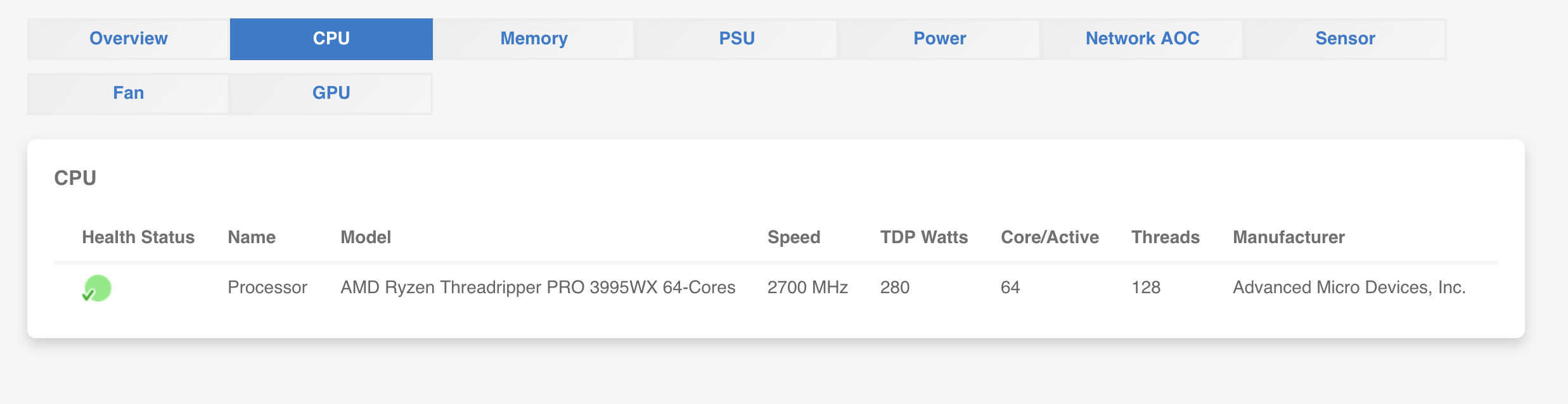
Task: Open the GPU tab
Action: coord(330,93)
